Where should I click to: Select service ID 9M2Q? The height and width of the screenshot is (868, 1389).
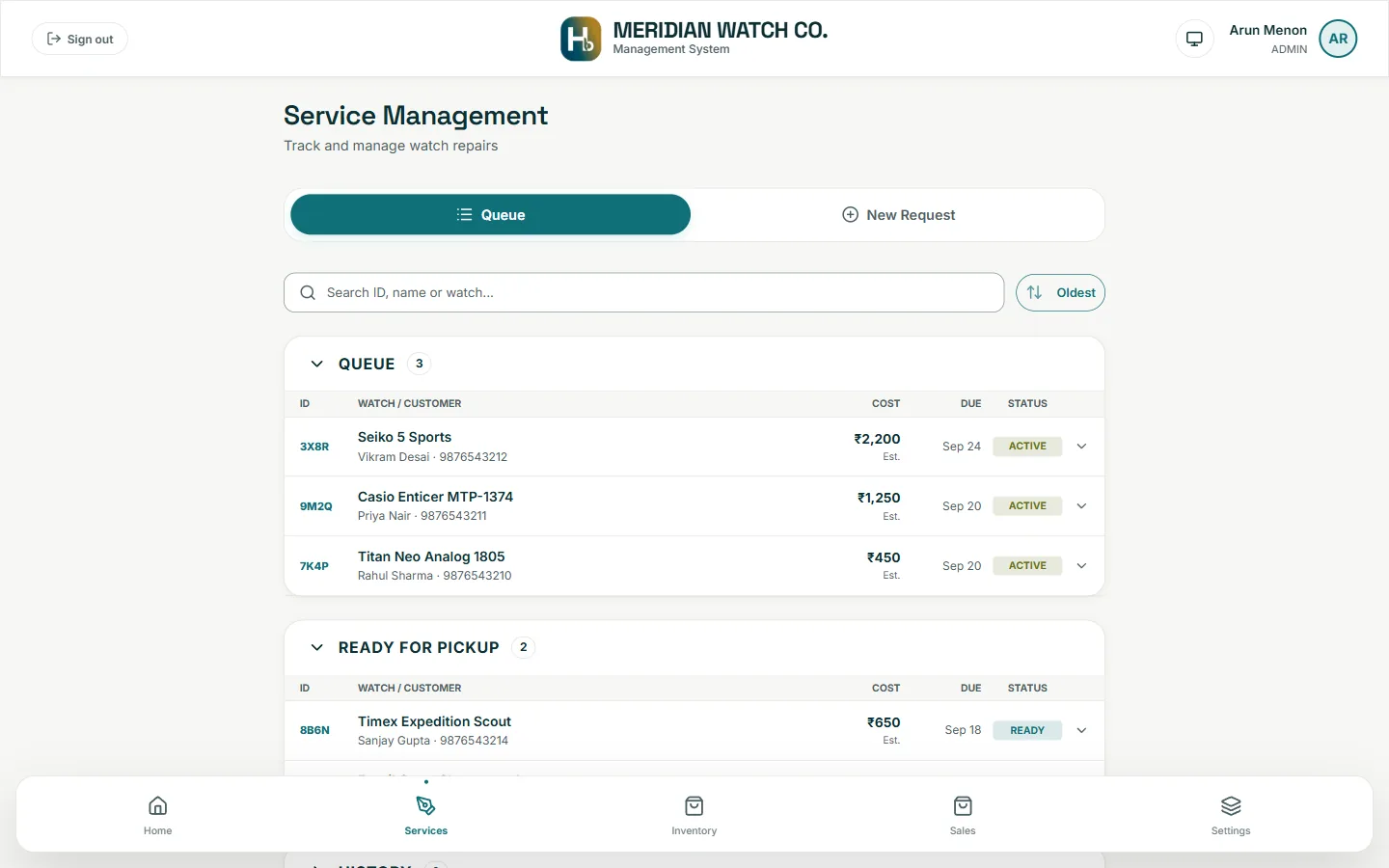pos(315,506)
